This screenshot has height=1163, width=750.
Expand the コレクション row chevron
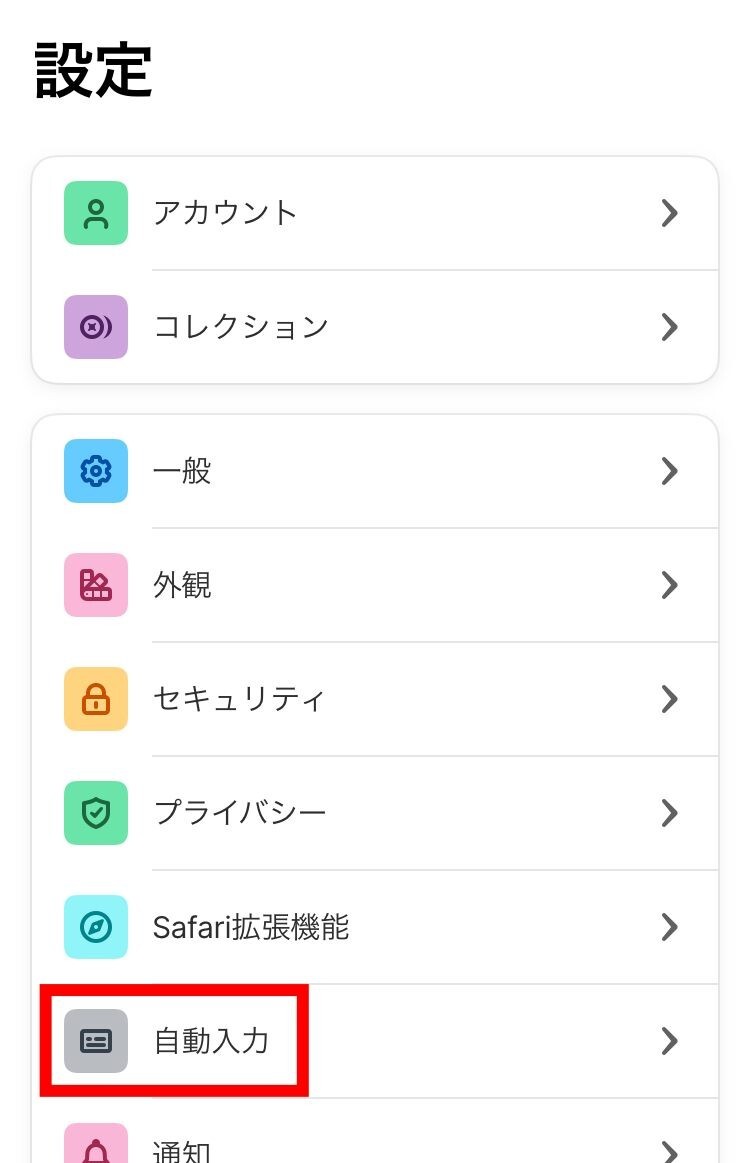(x=670, y=327)
